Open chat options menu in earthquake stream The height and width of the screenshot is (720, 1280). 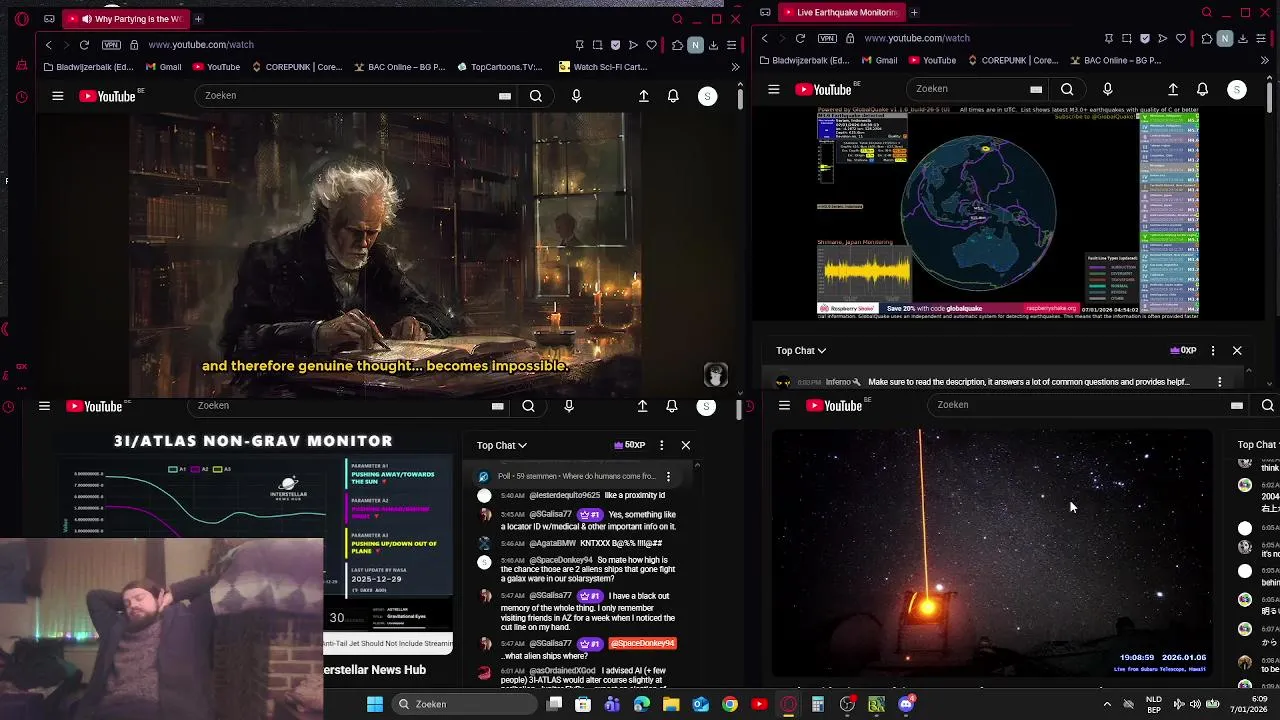[x=1213, y=351]
